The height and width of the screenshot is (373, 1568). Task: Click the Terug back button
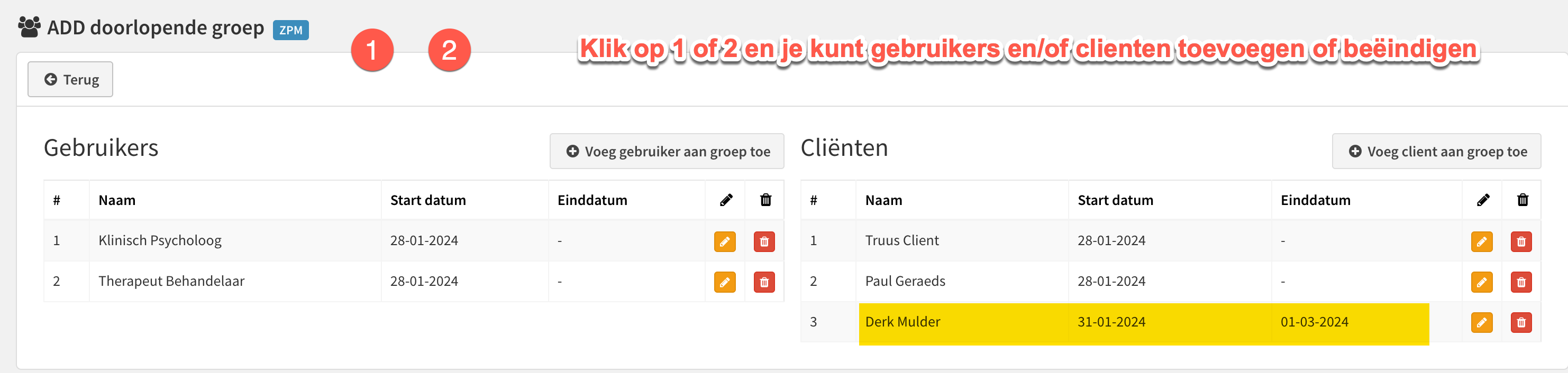tap(70, 79)
